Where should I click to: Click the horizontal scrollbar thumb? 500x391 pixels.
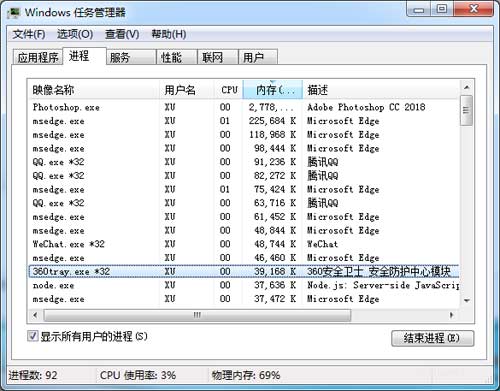tap(197, 315)
